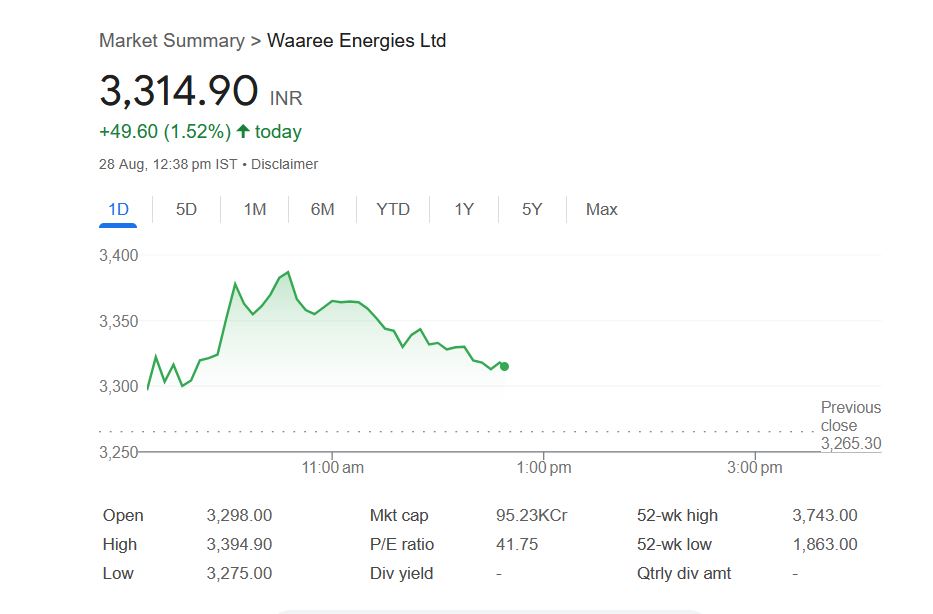
Task: Click the Market Summary breadcrumb link
Action: point(171,41)
